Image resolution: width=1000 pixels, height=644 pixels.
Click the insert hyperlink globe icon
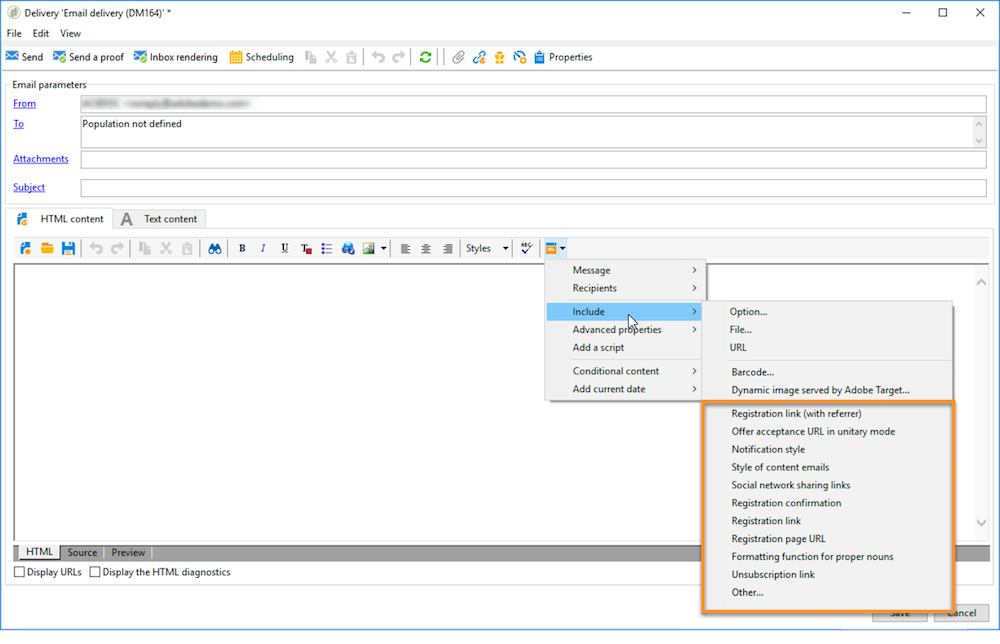pos(348,249)
